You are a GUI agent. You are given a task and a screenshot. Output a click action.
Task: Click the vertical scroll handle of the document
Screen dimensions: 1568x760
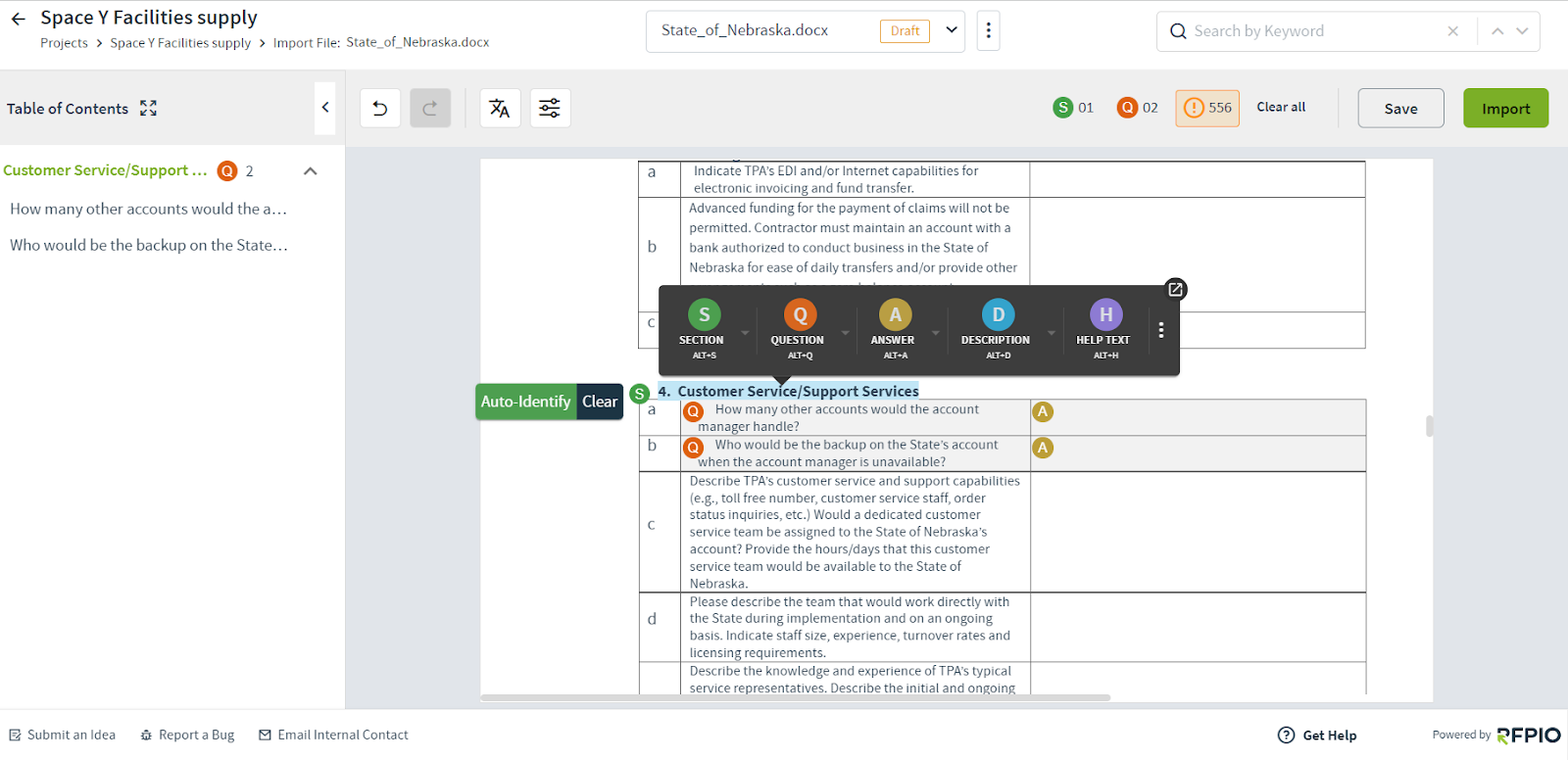point(1430,426)
